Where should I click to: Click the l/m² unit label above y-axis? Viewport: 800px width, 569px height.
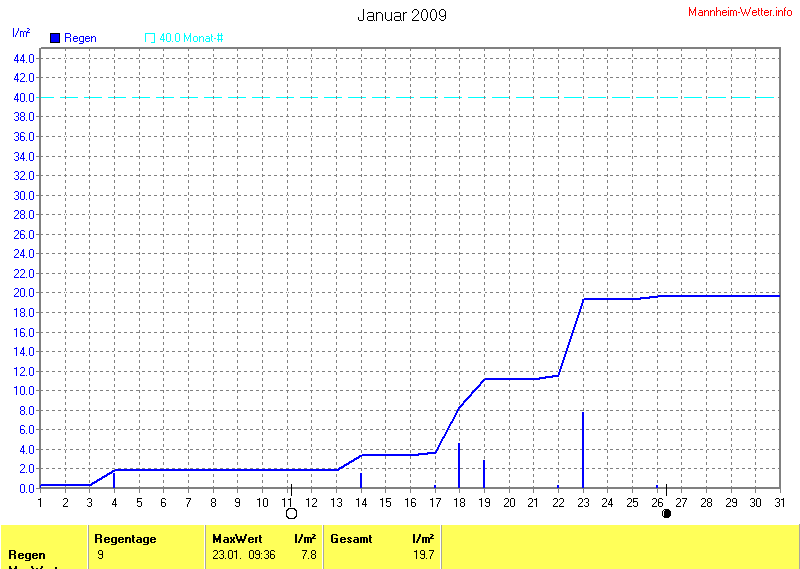[x=21, y=33]
